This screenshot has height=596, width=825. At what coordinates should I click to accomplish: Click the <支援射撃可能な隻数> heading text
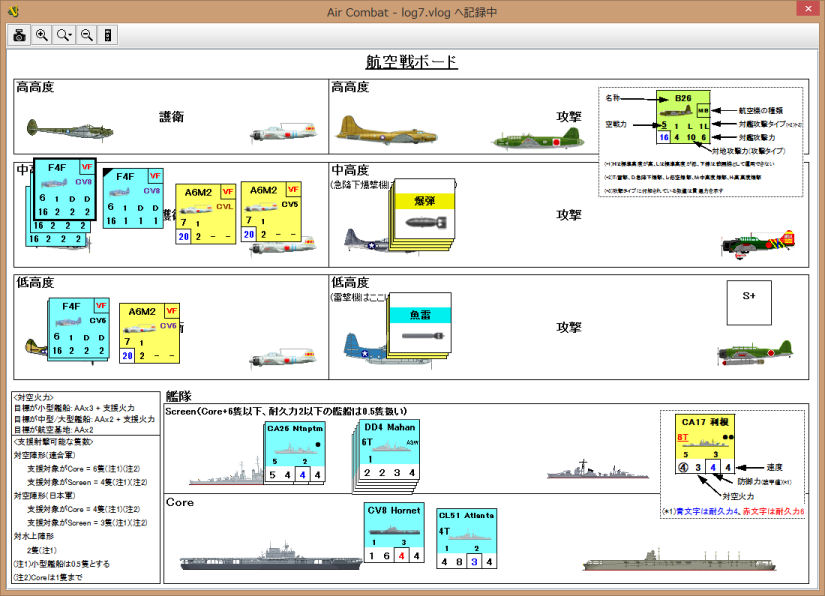point(53,441)
